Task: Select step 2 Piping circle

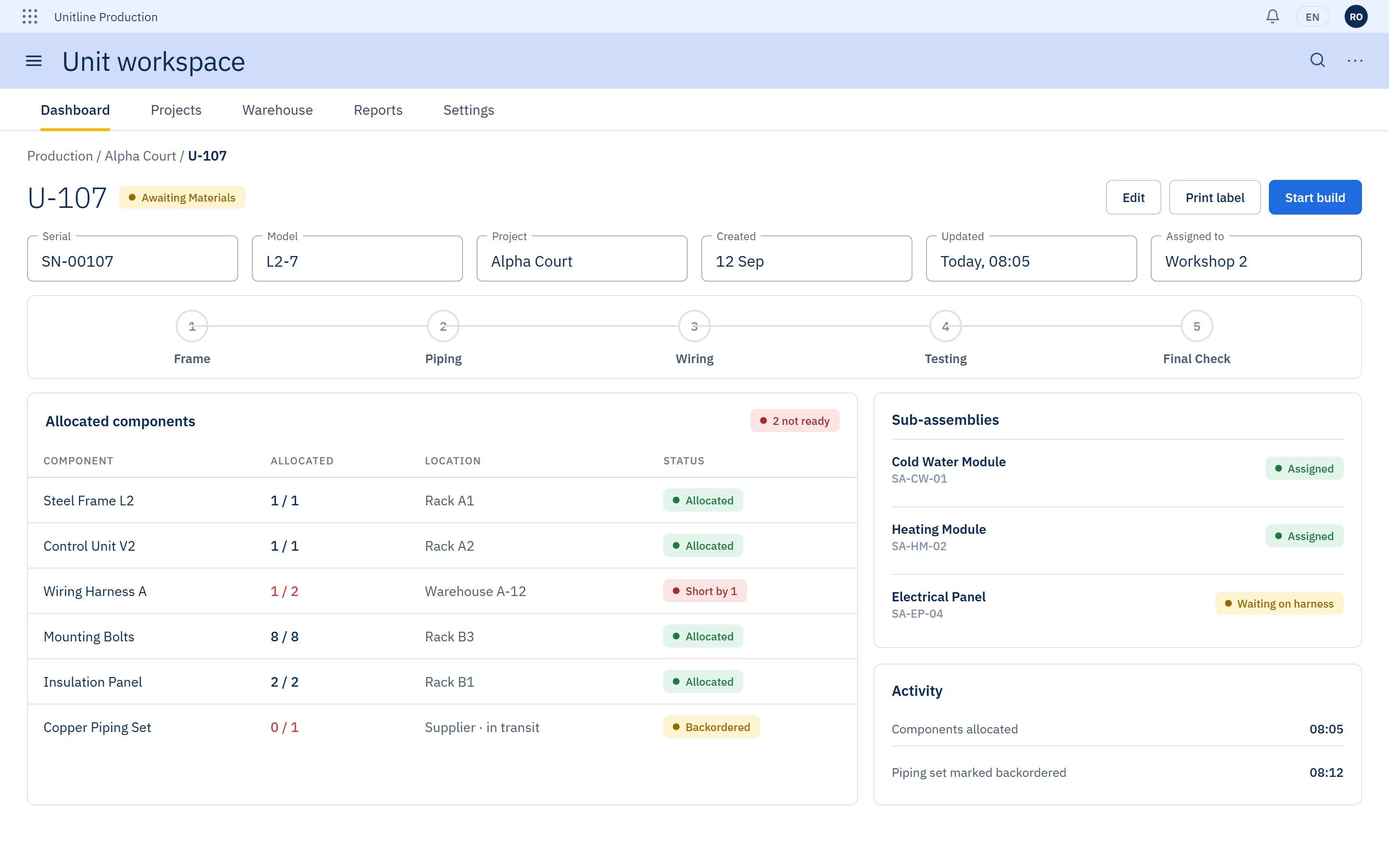Action: tap(443, 326)
